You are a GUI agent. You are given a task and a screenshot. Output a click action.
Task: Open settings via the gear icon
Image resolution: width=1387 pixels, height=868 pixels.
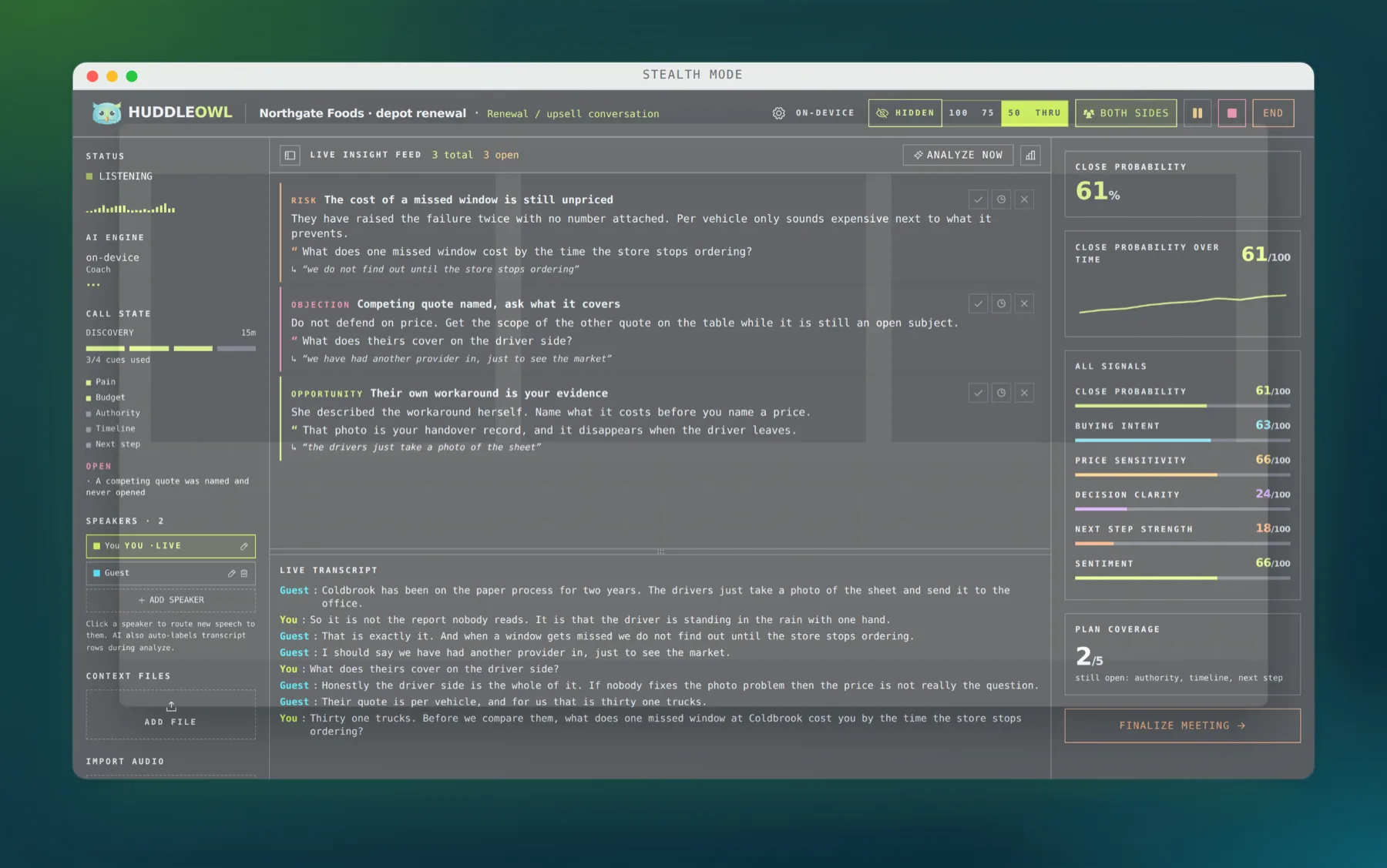pyautogui.click(x=778, y=113)
